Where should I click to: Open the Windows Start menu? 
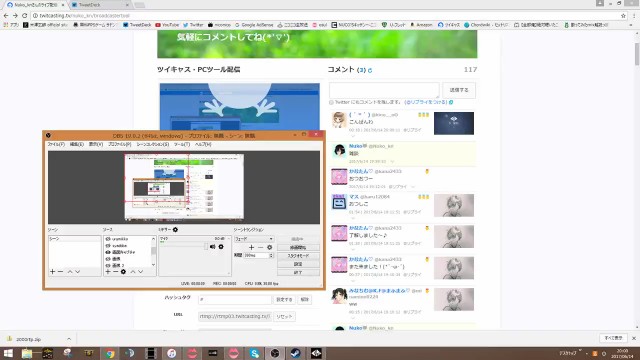[8, 353]
